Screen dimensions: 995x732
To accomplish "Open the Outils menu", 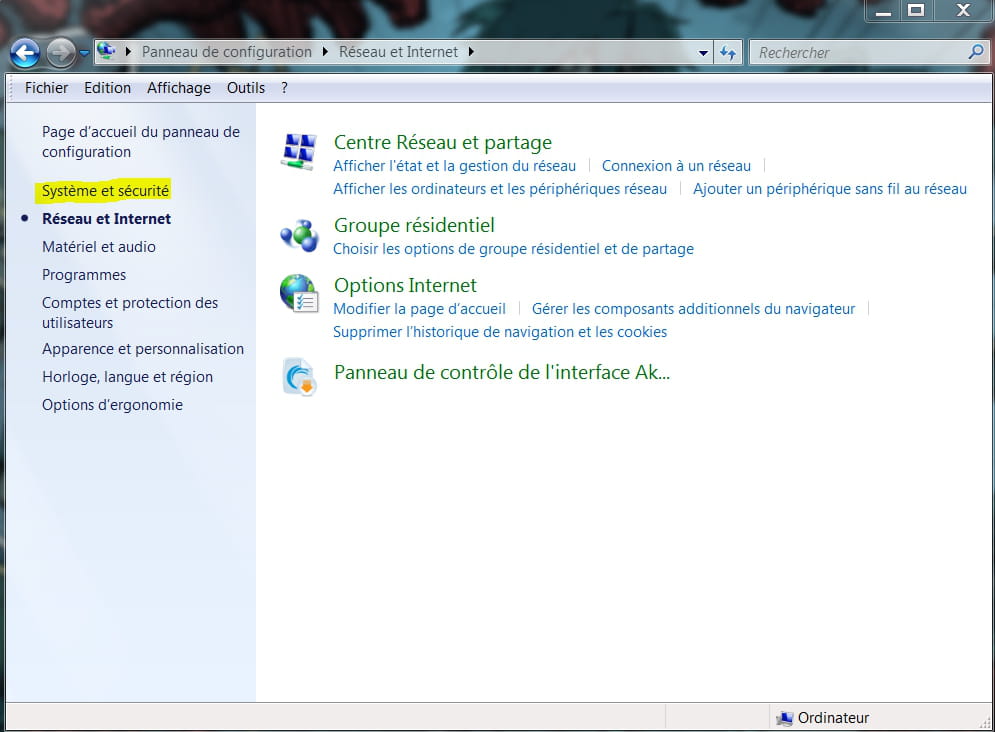I will pos(246,88).
